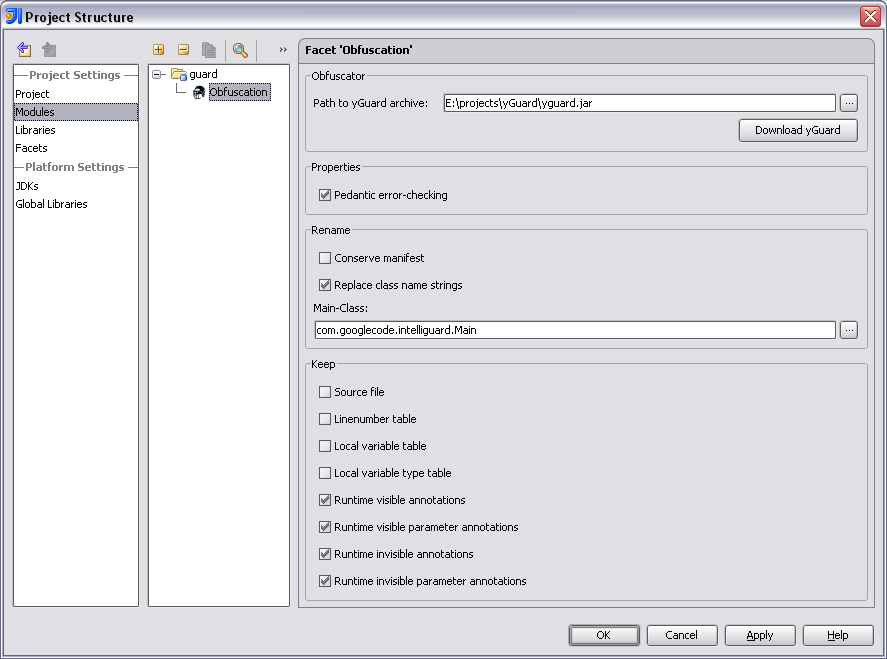Screen dimensions: 887x659
Task: Click the remove (minus) toolbar icon
Action: (183, 50)
